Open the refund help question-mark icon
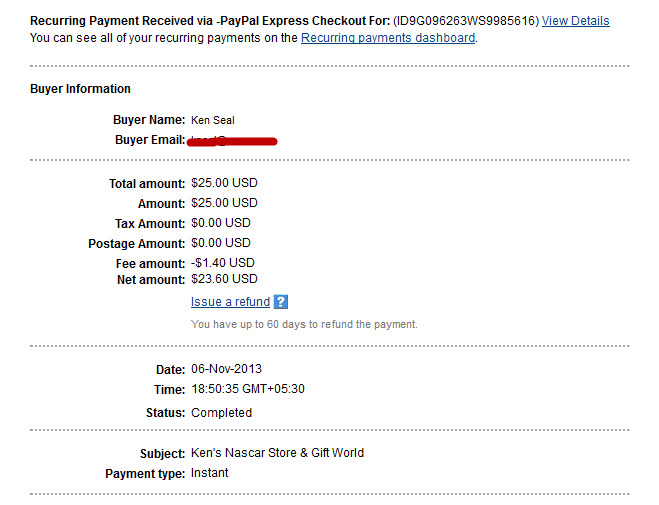The image size is (659, 505). [x=280, y=302]
